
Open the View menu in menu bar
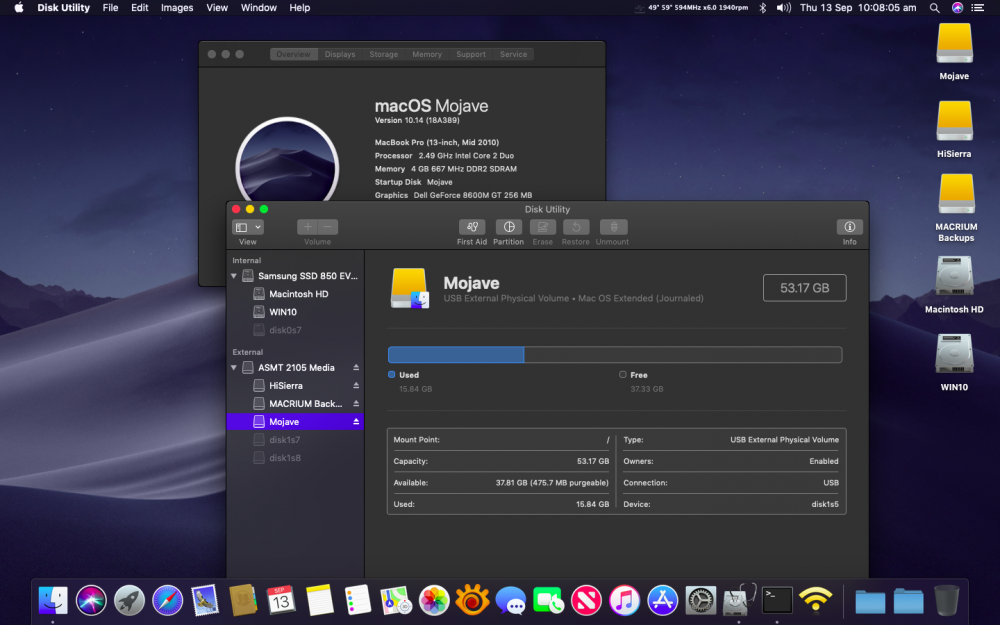tap(217, 8)
